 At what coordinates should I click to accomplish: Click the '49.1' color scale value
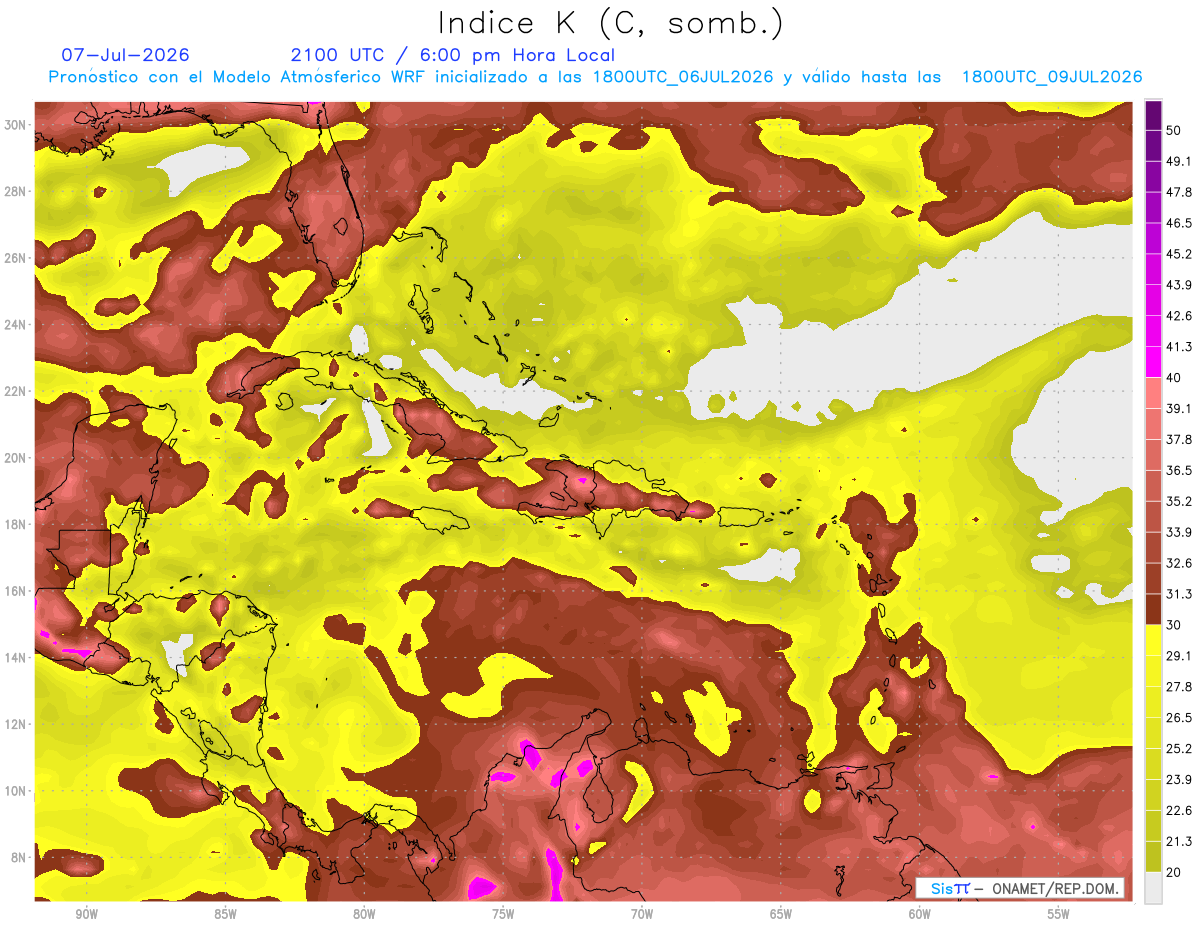pyautogui.click(x=1178, y=161)
